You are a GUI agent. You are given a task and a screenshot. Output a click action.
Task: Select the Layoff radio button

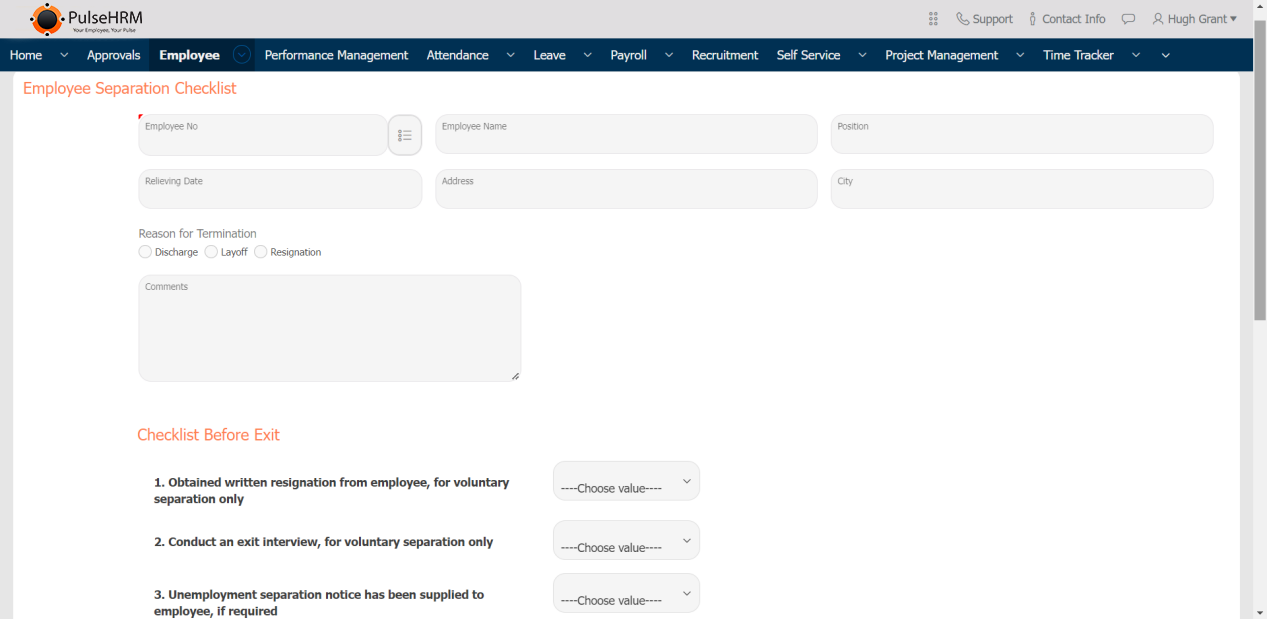[211, 252]
